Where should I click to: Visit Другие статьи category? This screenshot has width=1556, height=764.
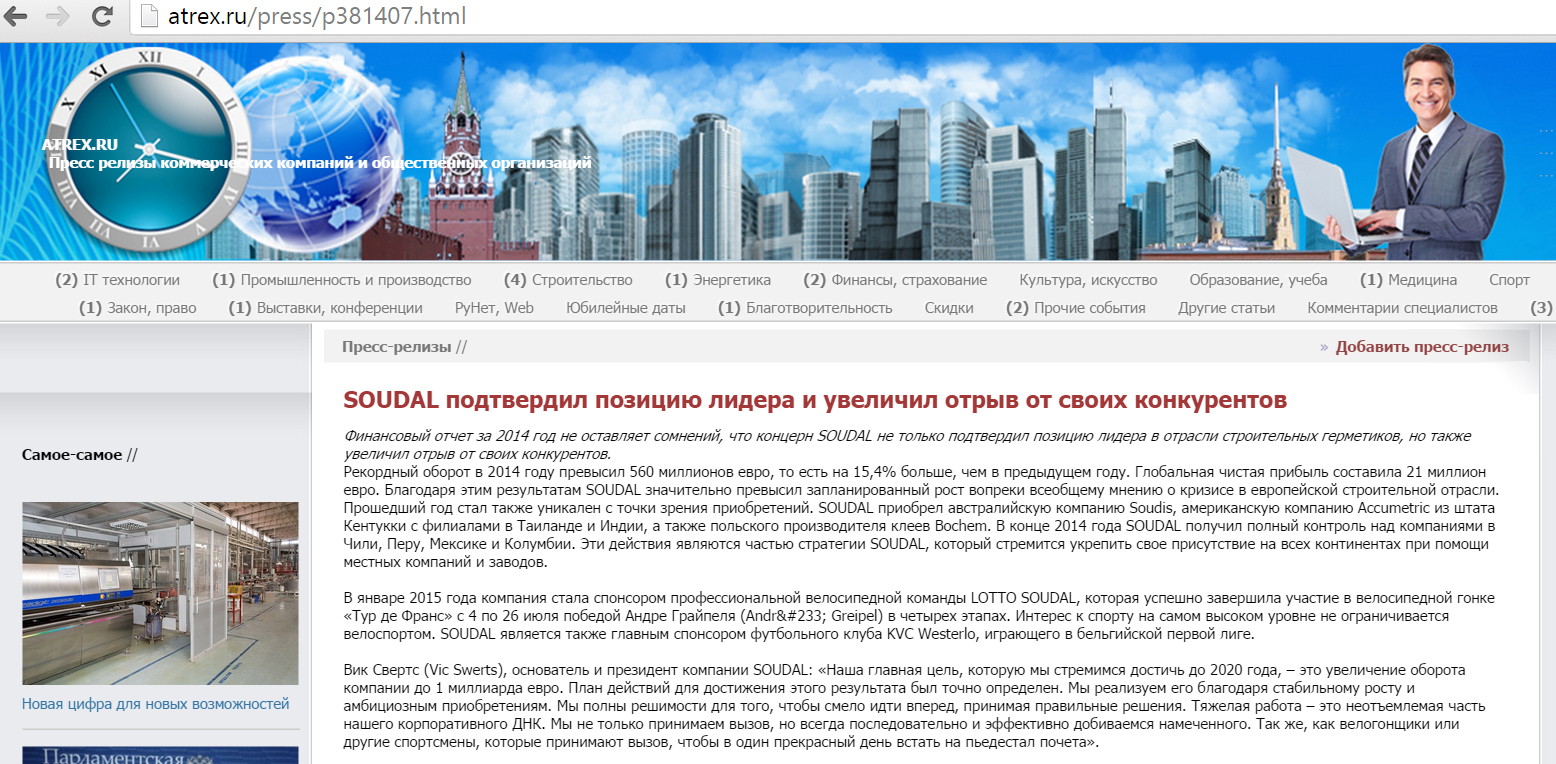tap(1227, 308)
